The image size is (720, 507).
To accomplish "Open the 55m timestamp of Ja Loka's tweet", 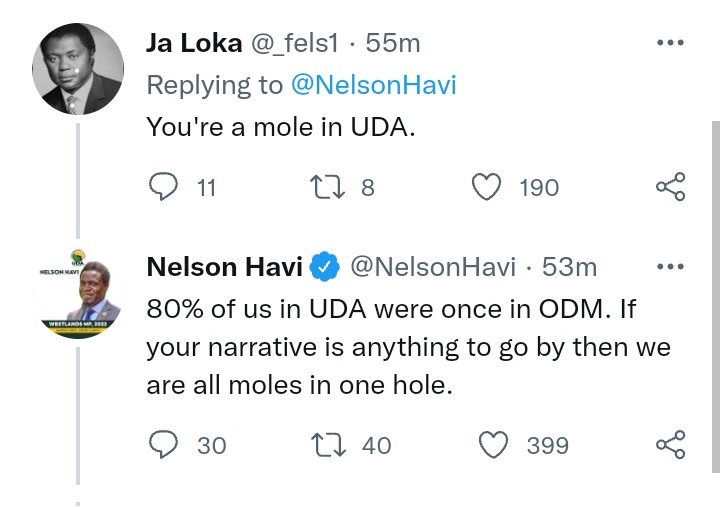I will pyautogui.click(x=393, y=44).
